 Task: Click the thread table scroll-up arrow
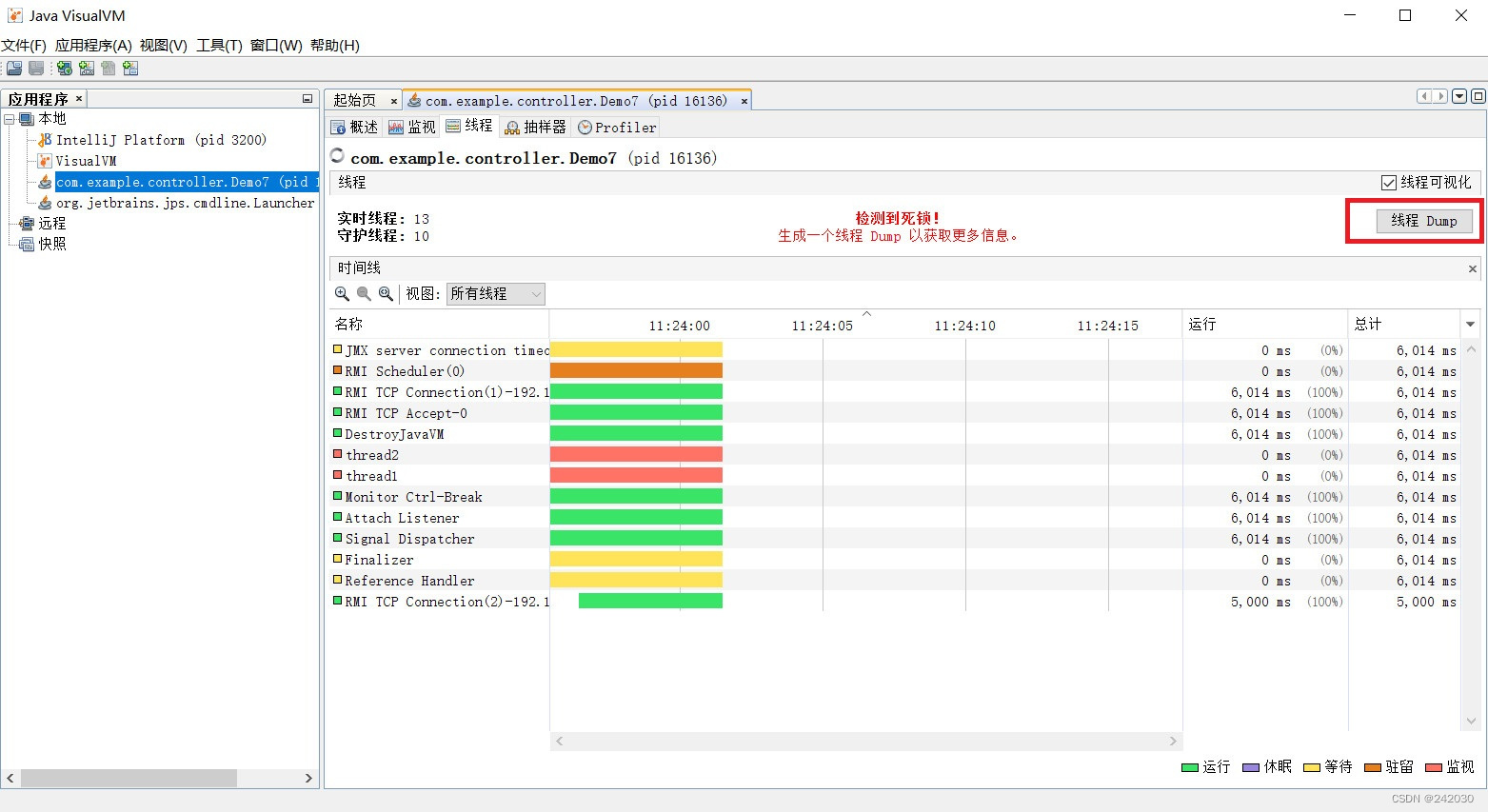1471,349
